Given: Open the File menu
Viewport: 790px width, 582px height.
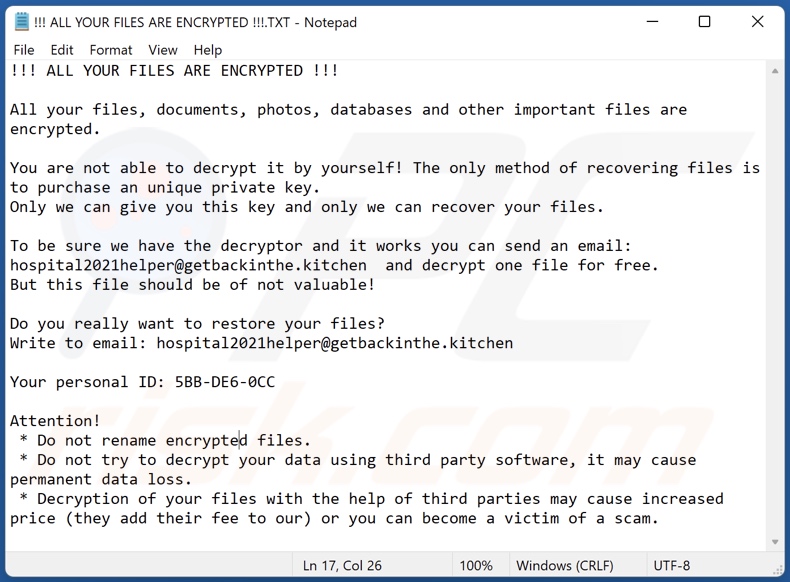Looking at the screenshot, I should point(24,50).
